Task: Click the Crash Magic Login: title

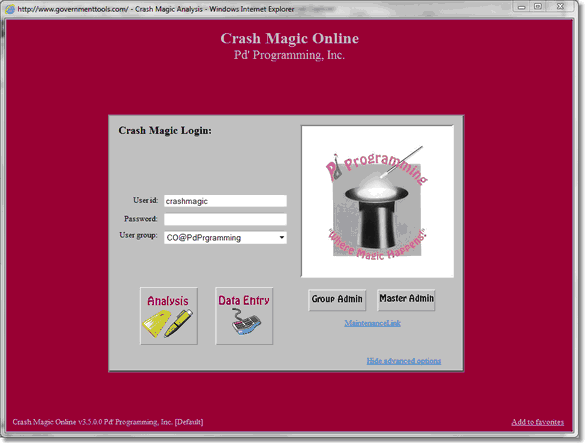Action: (x=165, y=131)
